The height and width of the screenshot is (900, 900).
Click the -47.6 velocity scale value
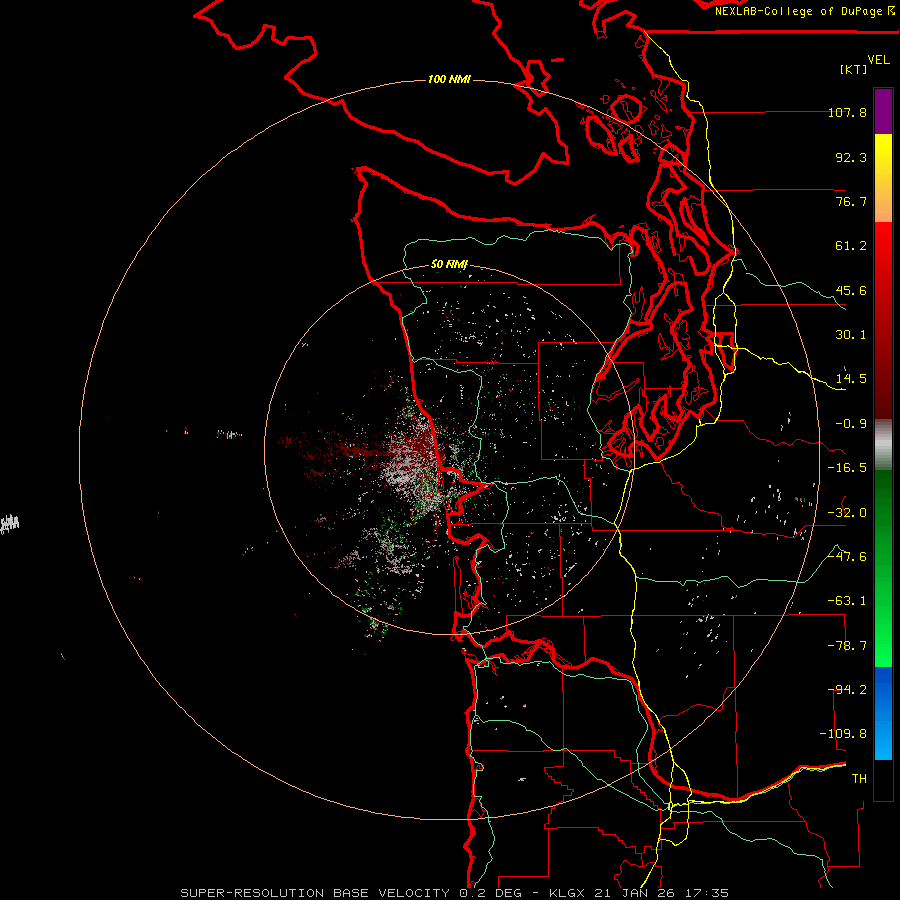coord(847,557)
